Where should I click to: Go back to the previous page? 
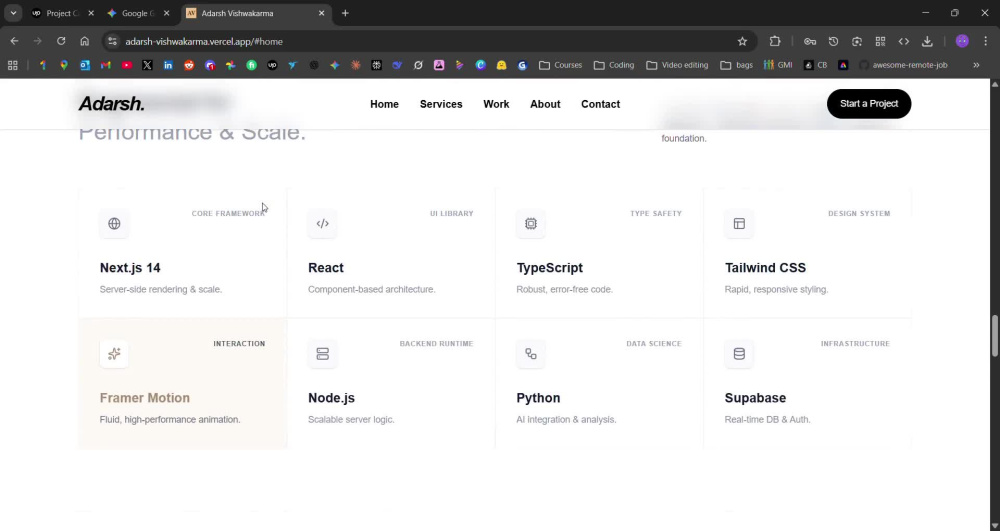point(14,41)
